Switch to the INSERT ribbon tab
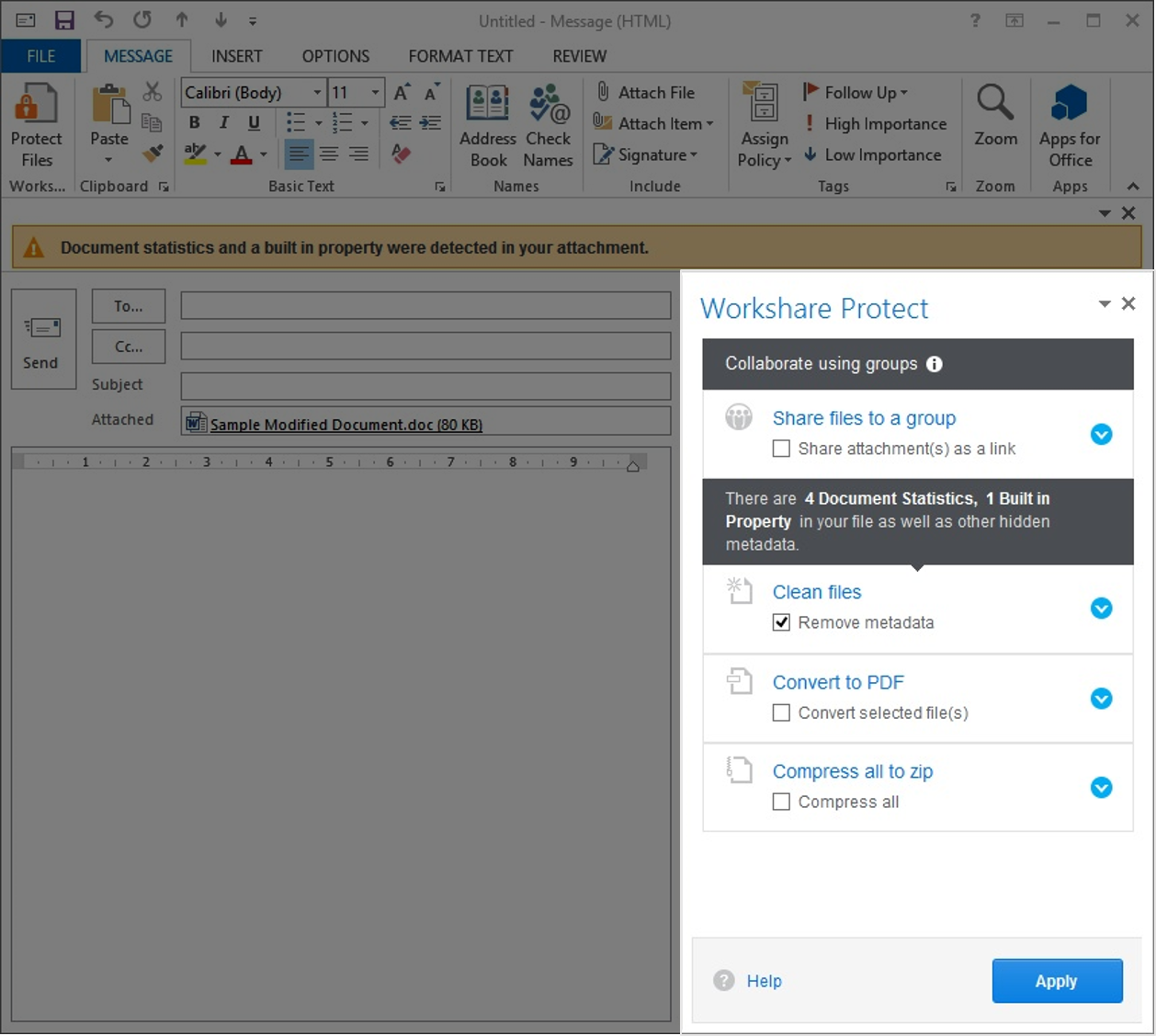The height and width of the screenshot is (1036, 1156). pyautogui.click(x=236, y=56)
